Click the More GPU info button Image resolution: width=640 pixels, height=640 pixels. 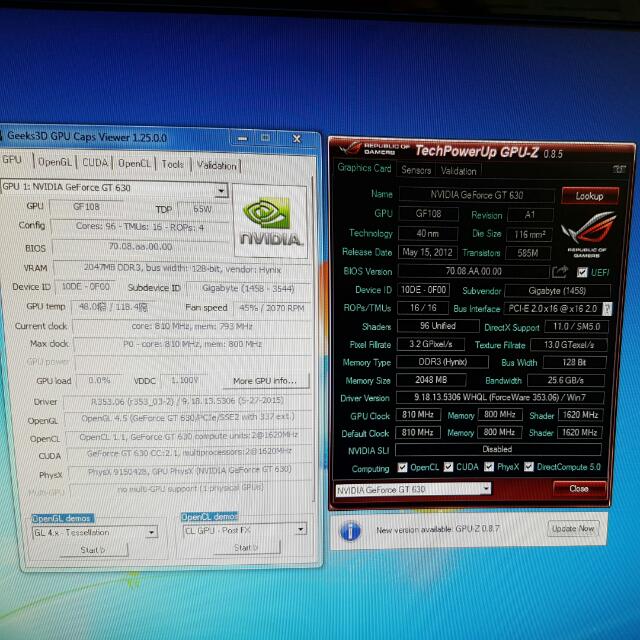(x=265, y=381)
